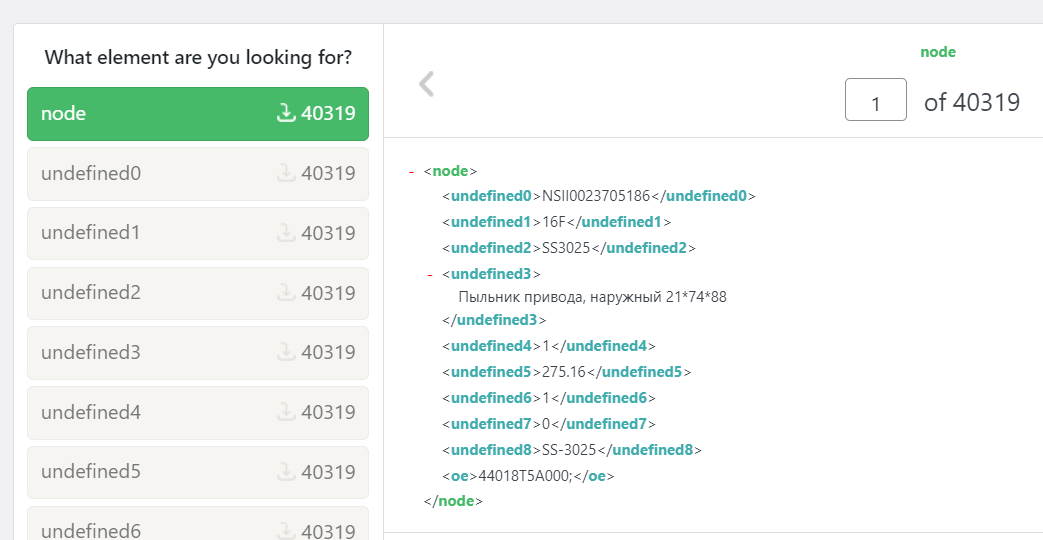Select undefined0 in the element list

(x=150, y=173)
